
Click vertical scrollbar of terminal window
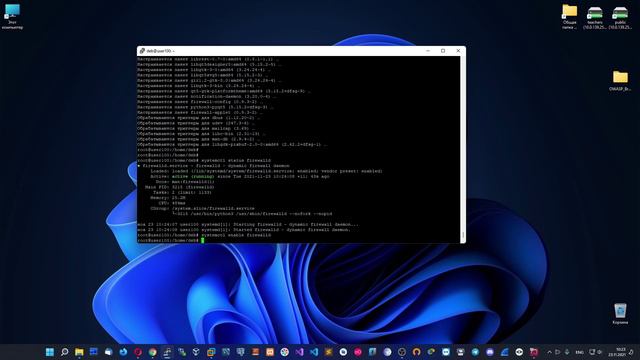(463, 149)
